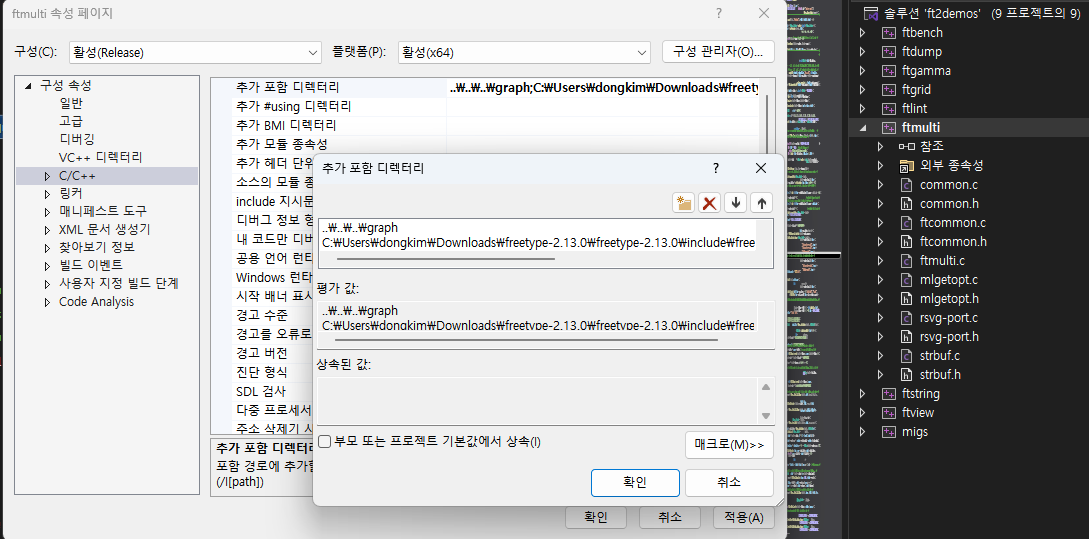Click the 추가 포함 디렉터리 property value
The width and height of the screenshot is (1089, 539).
coord(604,88)
